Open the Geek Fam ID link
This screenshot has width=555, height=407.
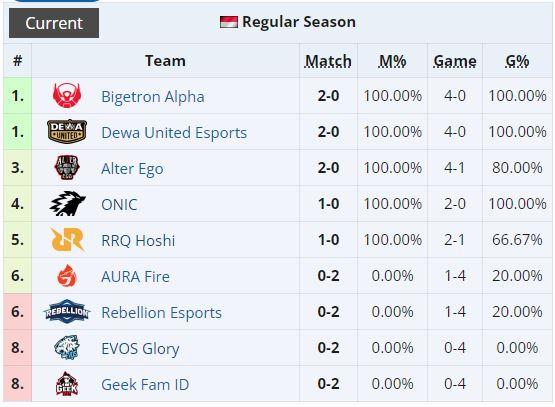(x=145, y=385)
